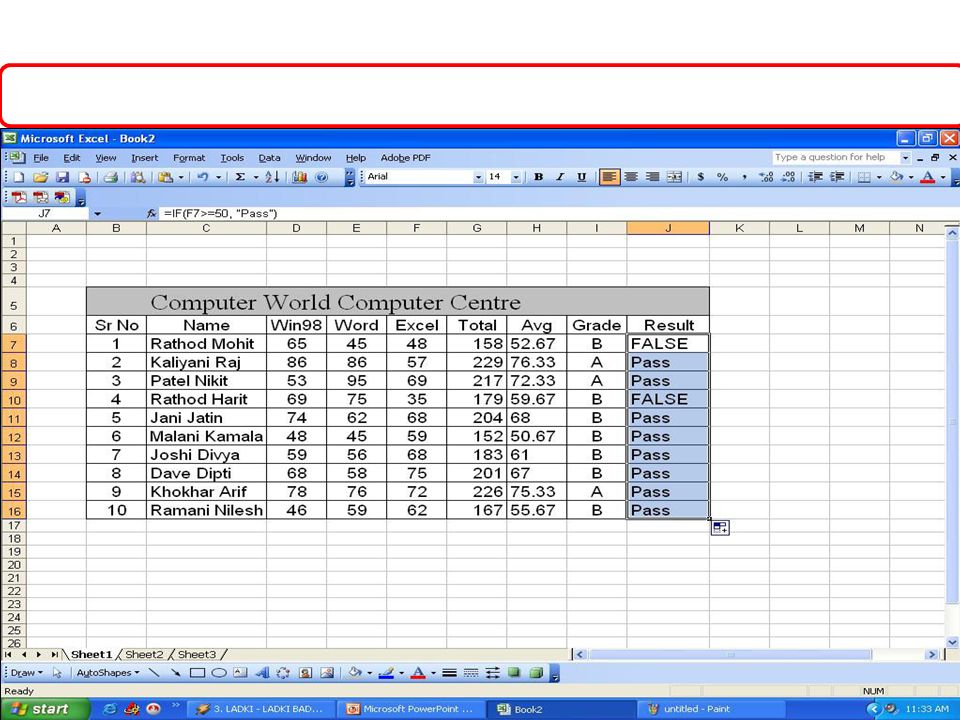The height and width of the screenshot is (720, 960).
Task: Click the Decrease Indent icon
Action: [815, 177]
